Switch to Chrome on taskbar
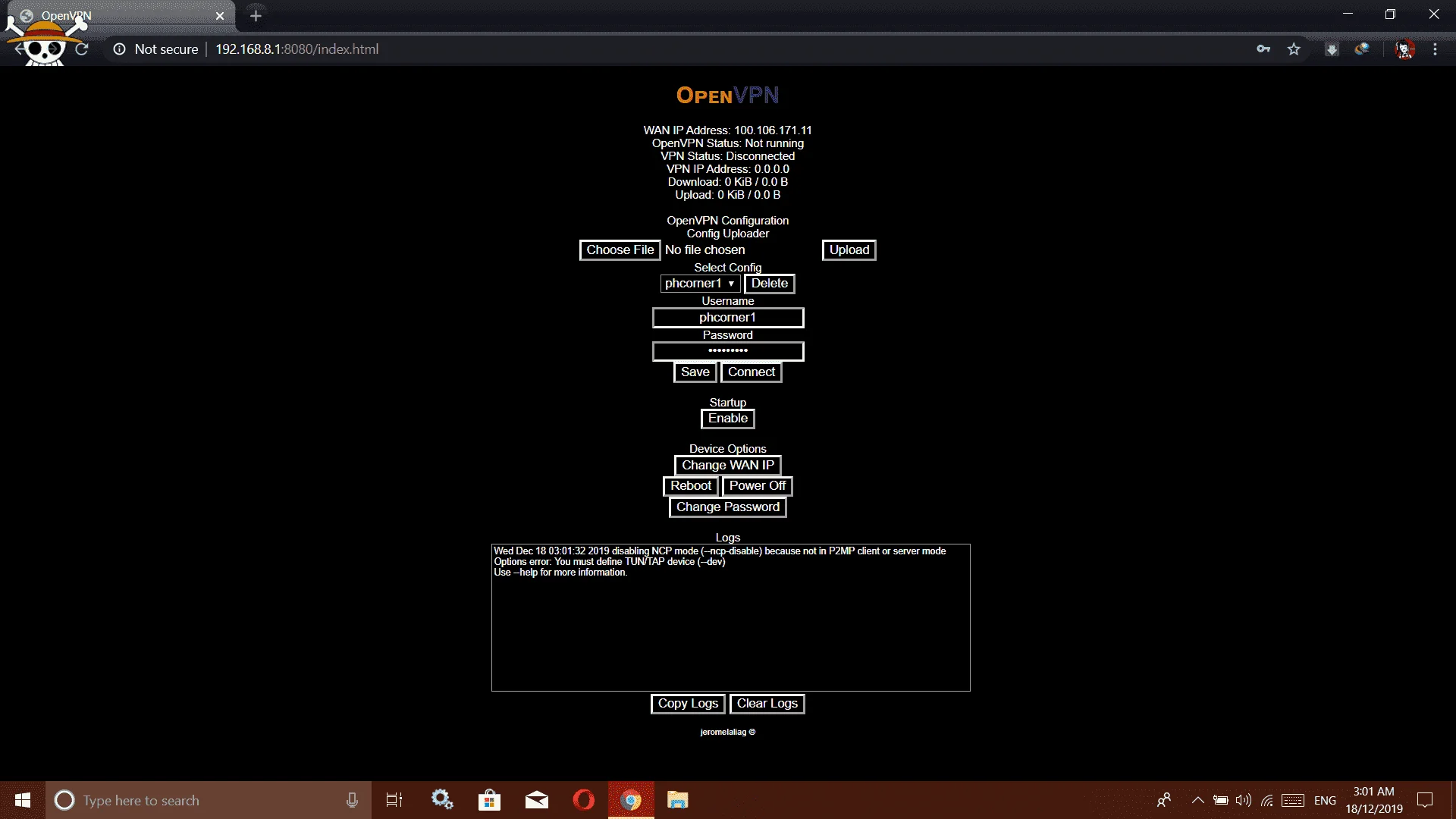1456x819 pixels. tap(631, 800)
